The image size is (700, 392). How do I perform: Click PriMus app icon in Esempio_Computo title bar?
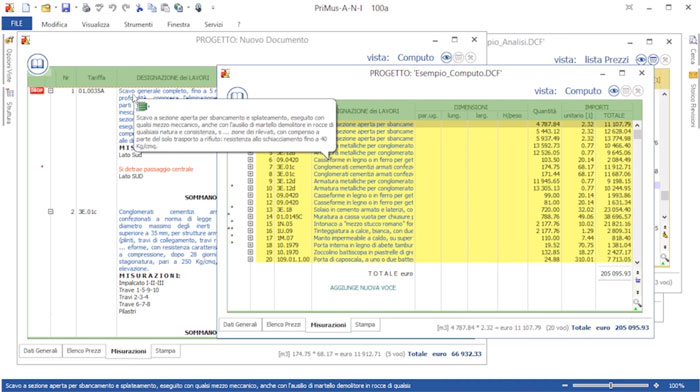(225, 73)
